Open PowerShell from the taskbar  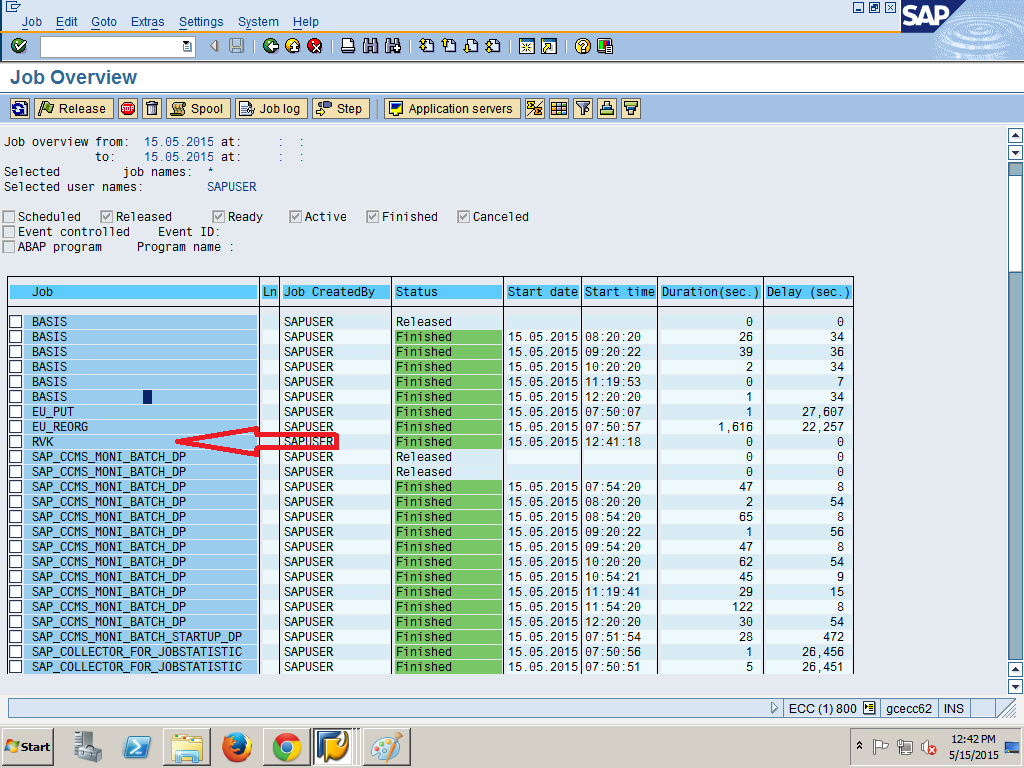[x=137, y=746]
